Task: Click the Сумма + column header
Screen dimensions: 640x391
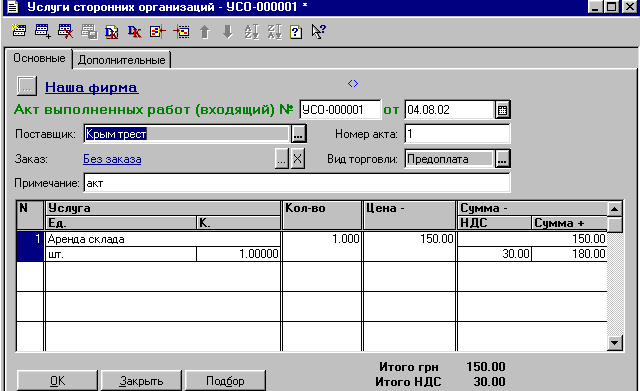Action: 569,223
